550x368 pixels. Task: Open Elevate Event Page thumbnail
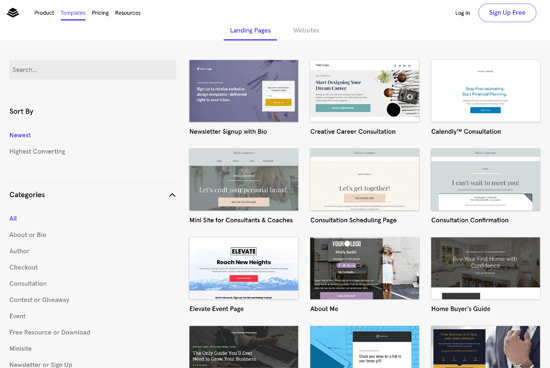click(244, 268)
